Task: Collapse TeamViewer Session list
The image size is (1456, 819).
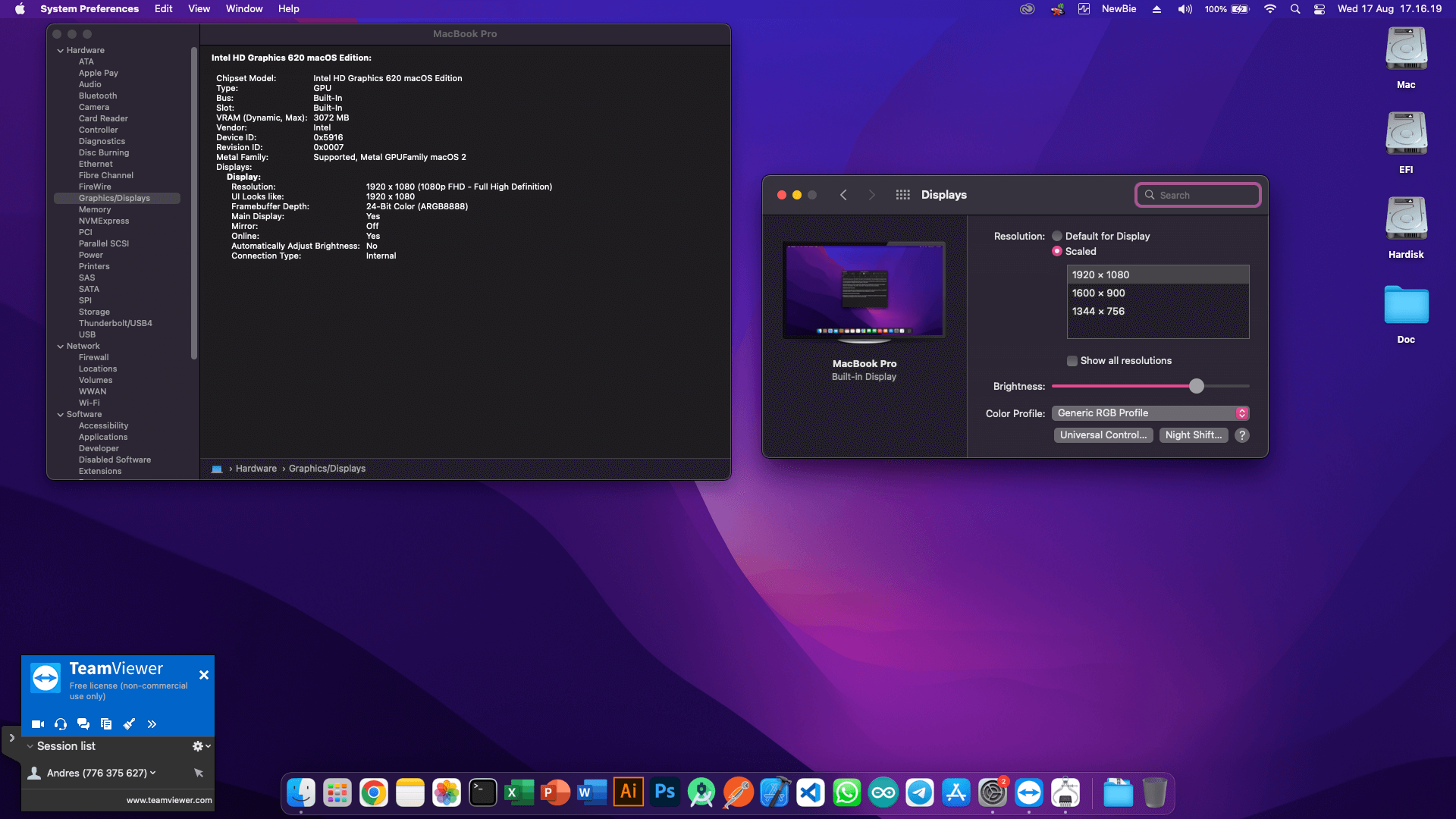Action: click(30, 746)
